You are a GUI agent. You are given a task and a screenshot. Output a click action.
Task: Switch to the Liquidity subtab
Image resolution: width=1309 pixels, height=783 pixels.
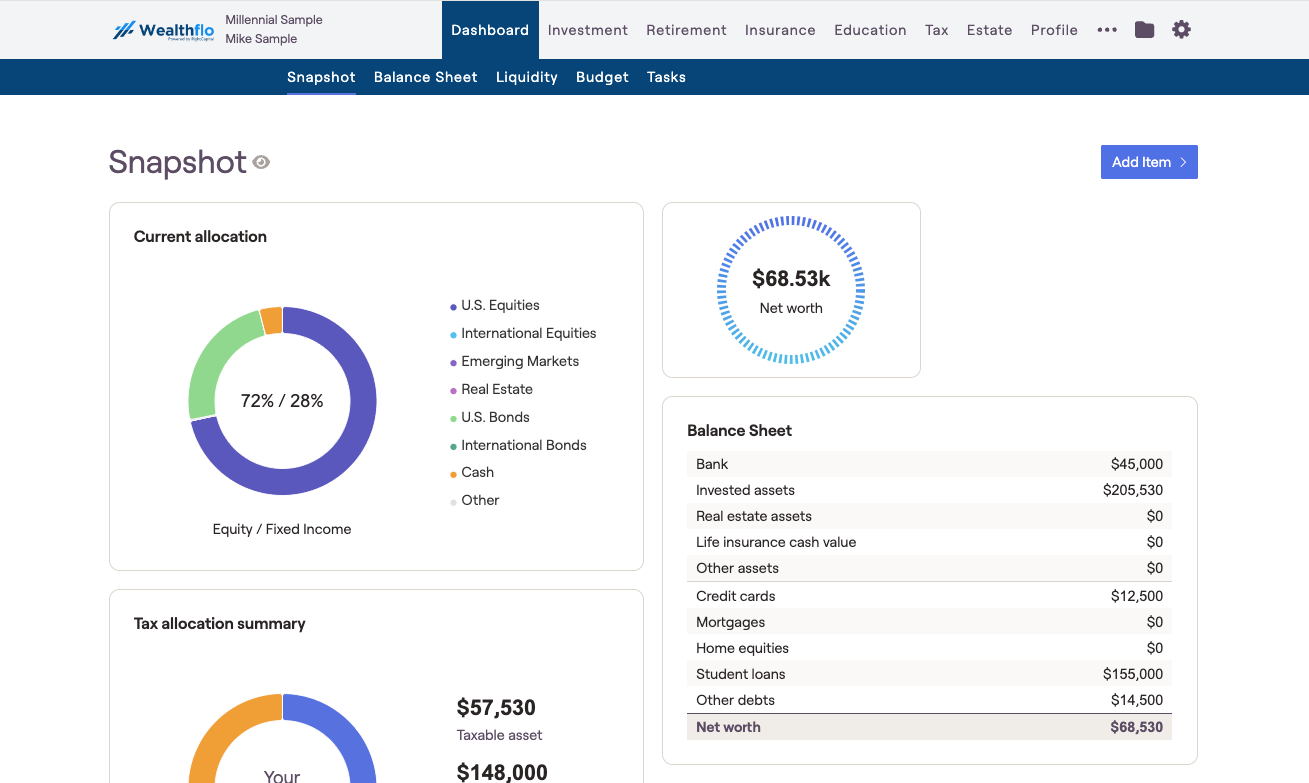click(527, 77)
